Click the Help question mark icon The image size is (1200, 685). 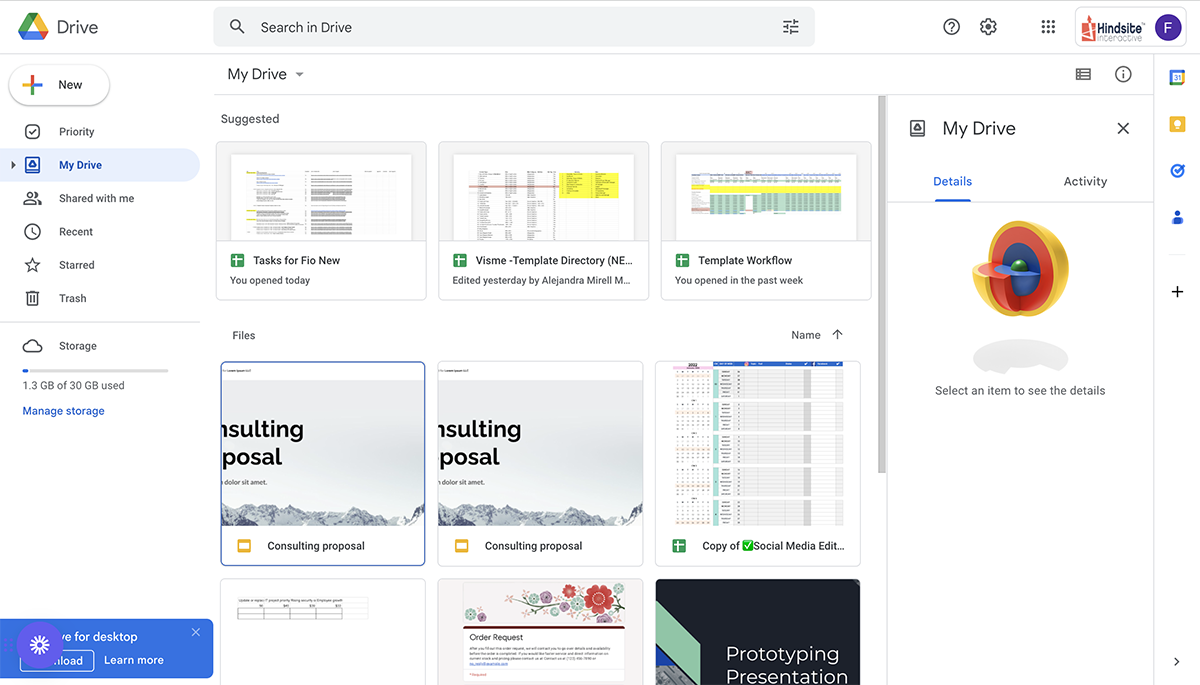coord(951,27)
